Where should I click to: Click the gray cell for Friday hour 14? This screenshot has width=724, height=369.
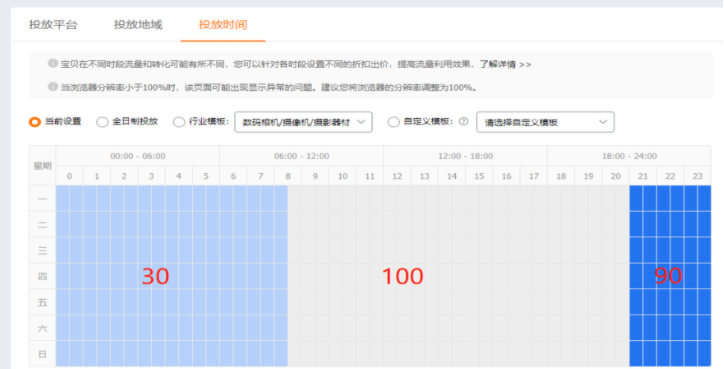click(x=452, y=302)
